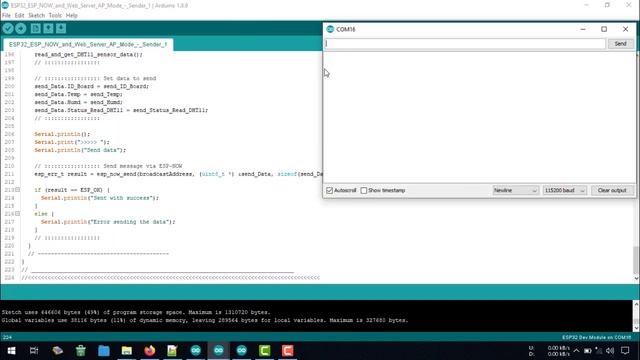
Task: Open the Newline line-ending dropdown
Action: [516, 191]
